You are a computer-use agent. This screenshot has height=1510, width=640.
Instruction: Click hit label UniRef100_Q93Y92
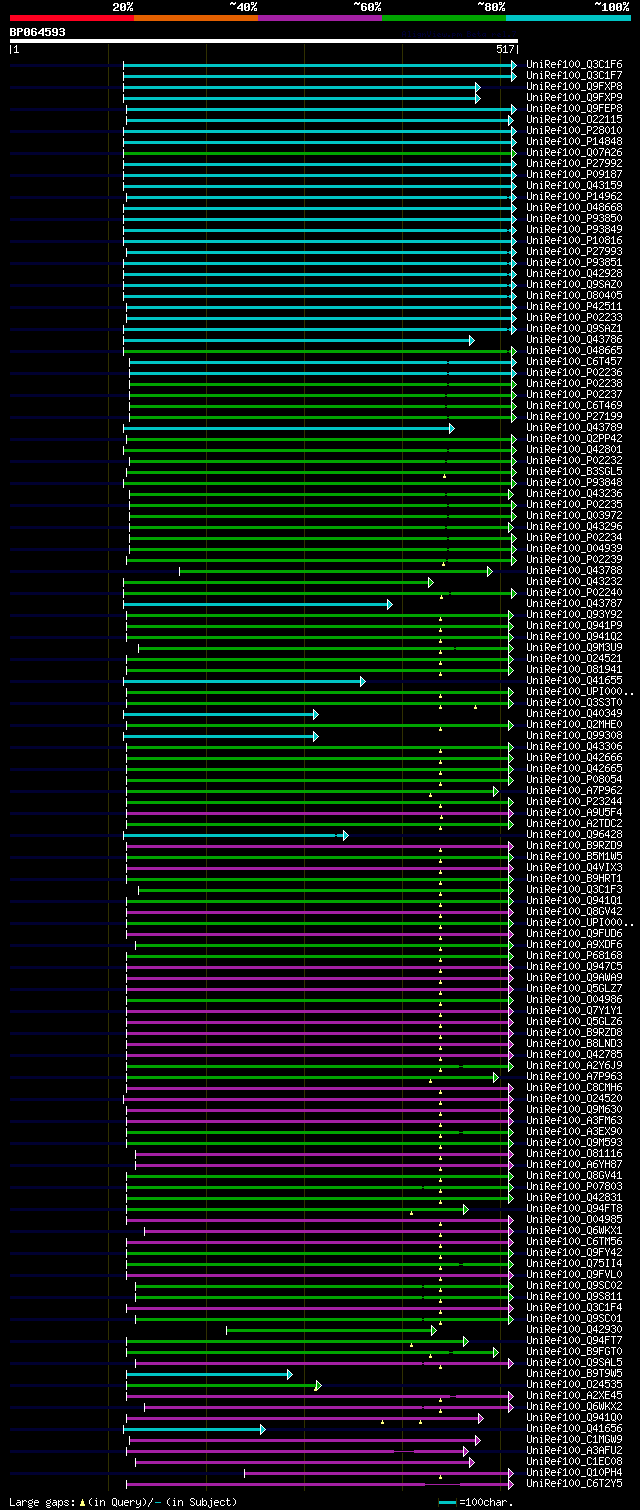coord(574,615)
